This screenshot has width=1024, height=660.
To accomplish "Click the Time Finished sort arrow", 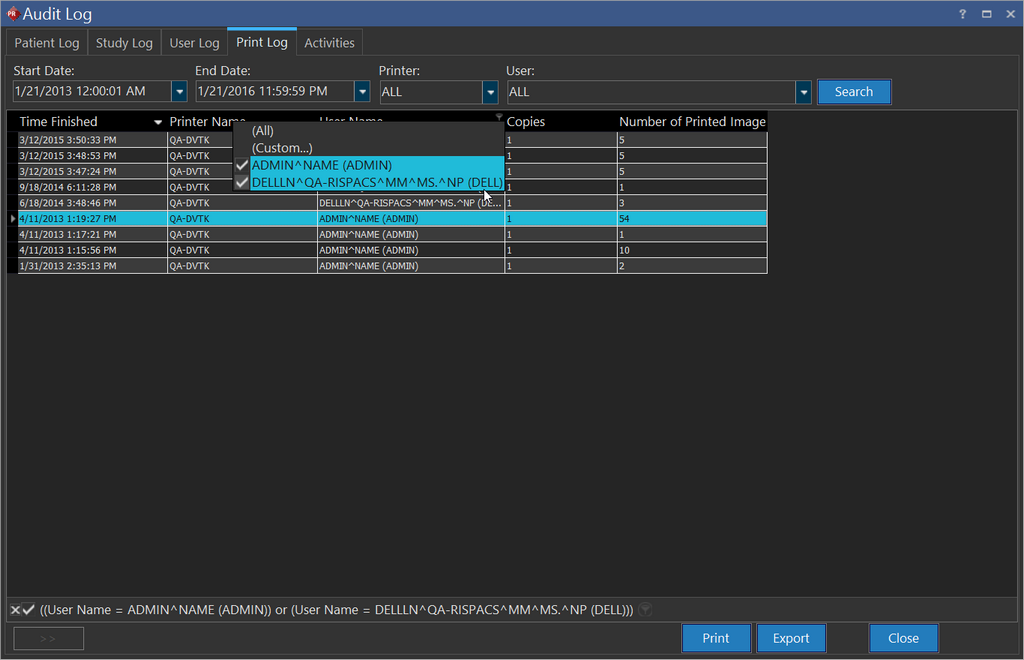I will click(157, 122).
